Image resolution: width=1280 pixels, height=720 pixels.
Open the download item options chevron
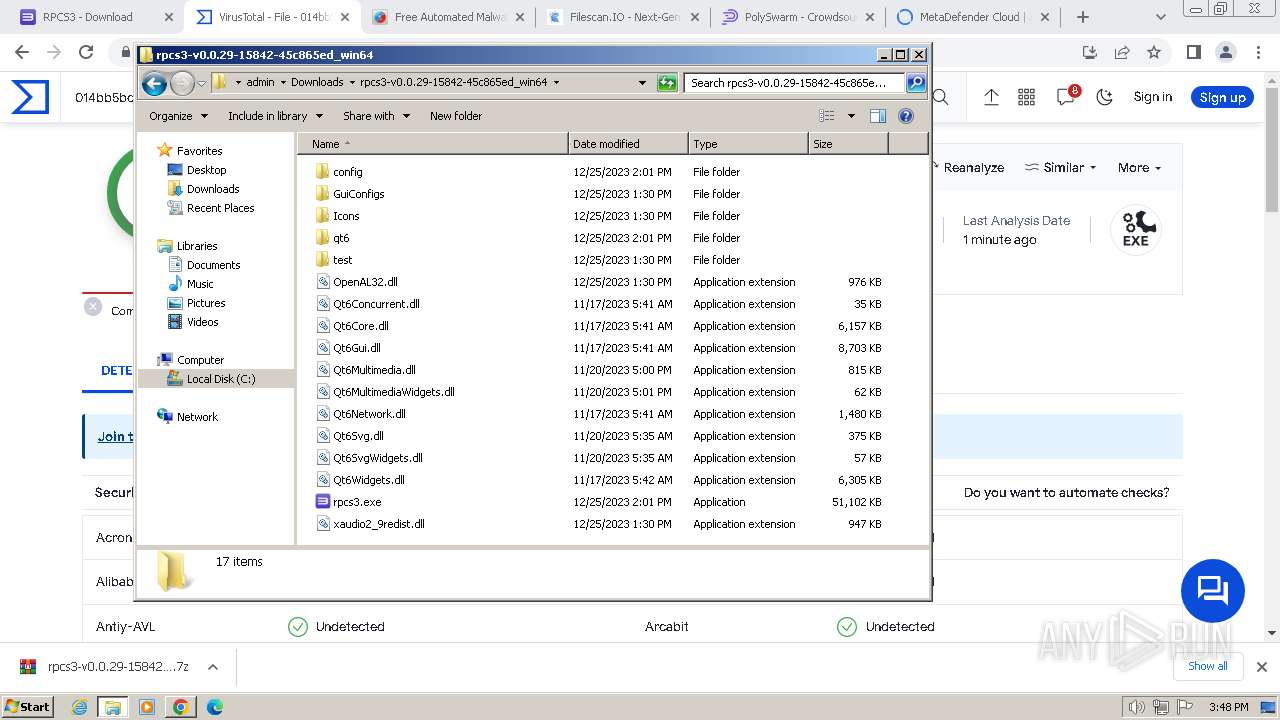click(x=213, y=667)
